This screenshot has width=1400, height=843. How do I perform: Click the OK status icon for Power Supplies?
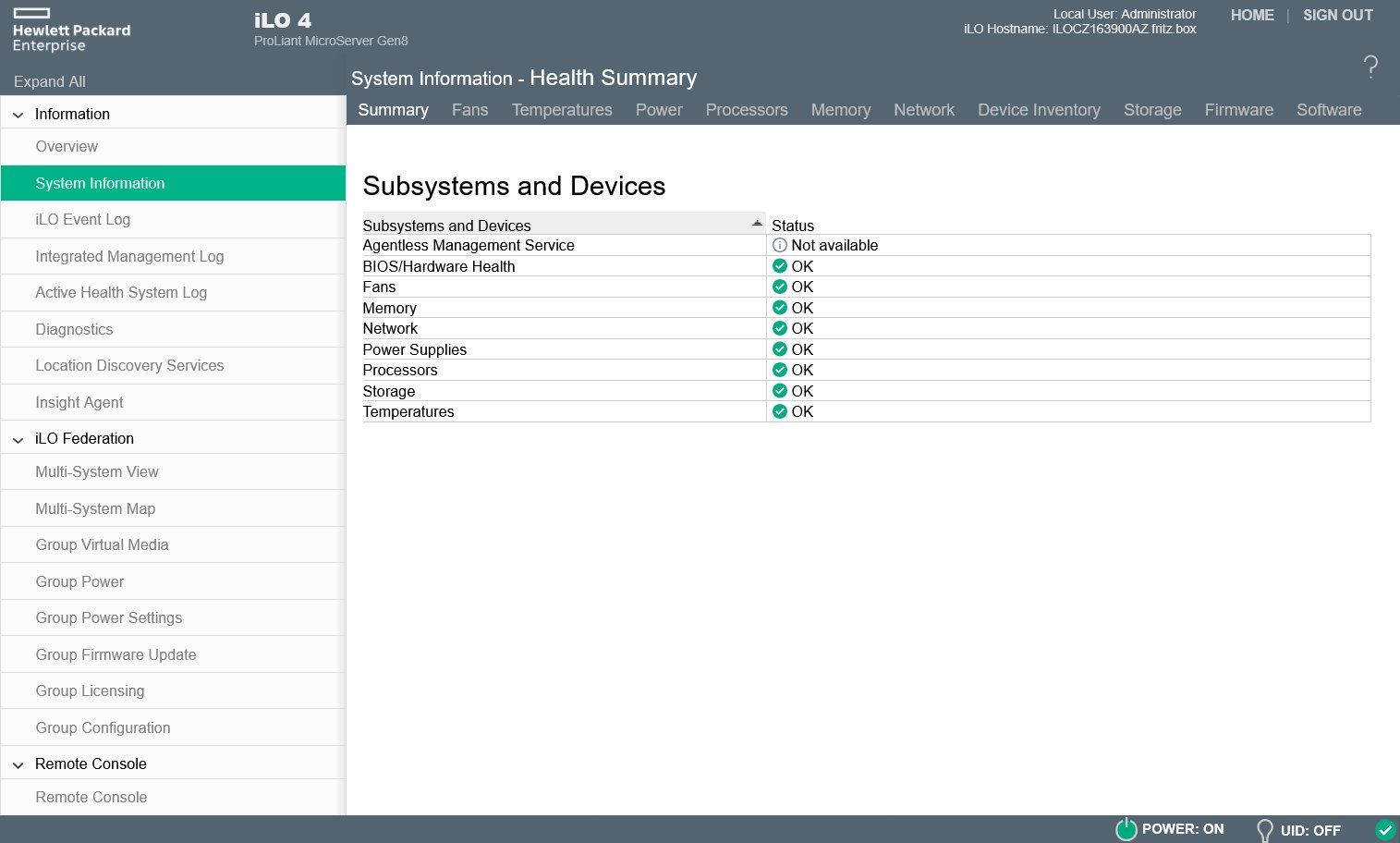point(779,349)
